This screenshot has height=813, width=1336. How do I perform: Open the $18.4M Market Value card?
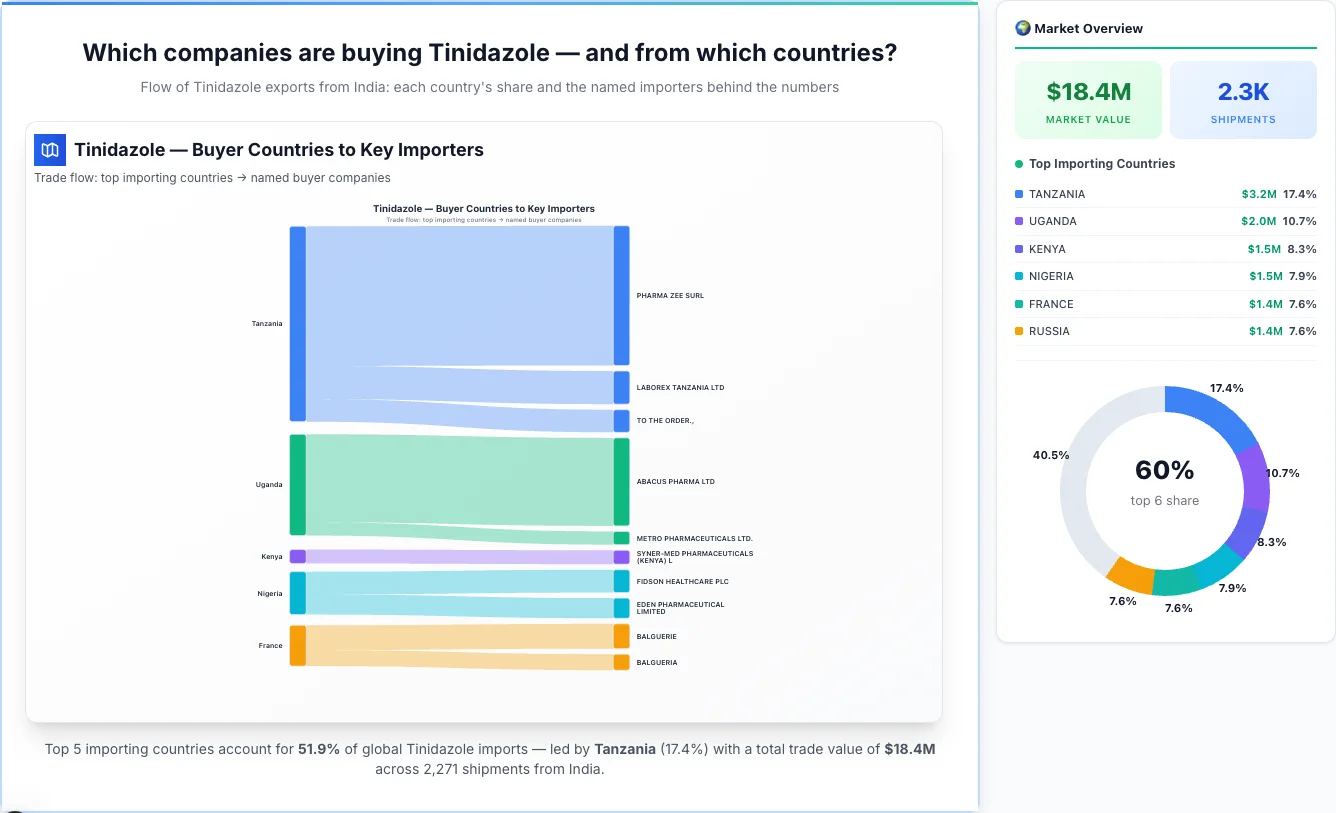coord(1088,99)
